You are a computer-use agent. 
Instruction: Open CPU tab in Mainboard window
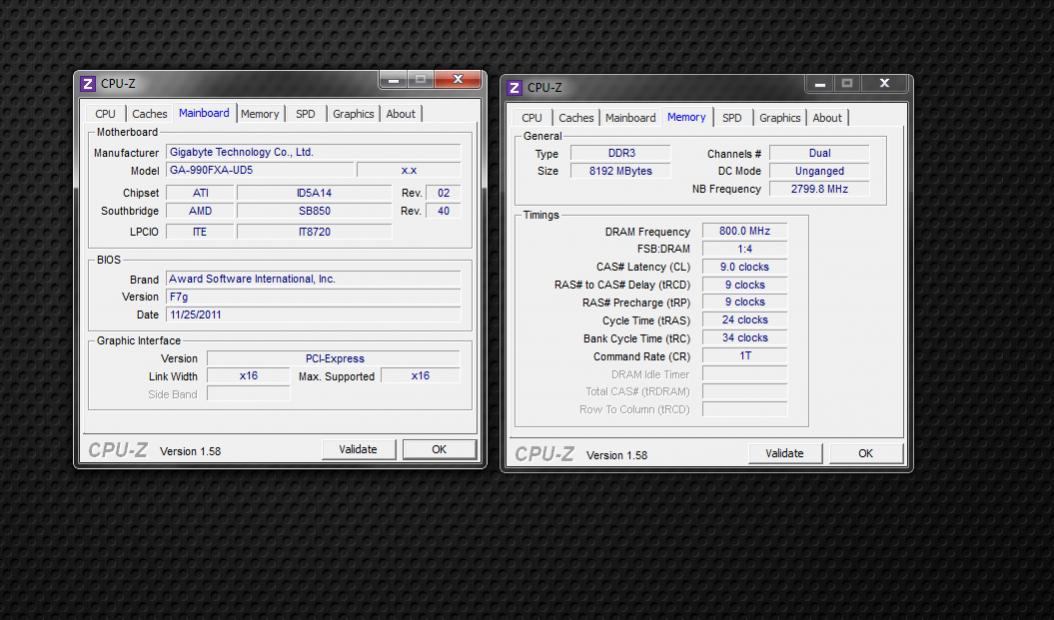[x=105, y=114]
